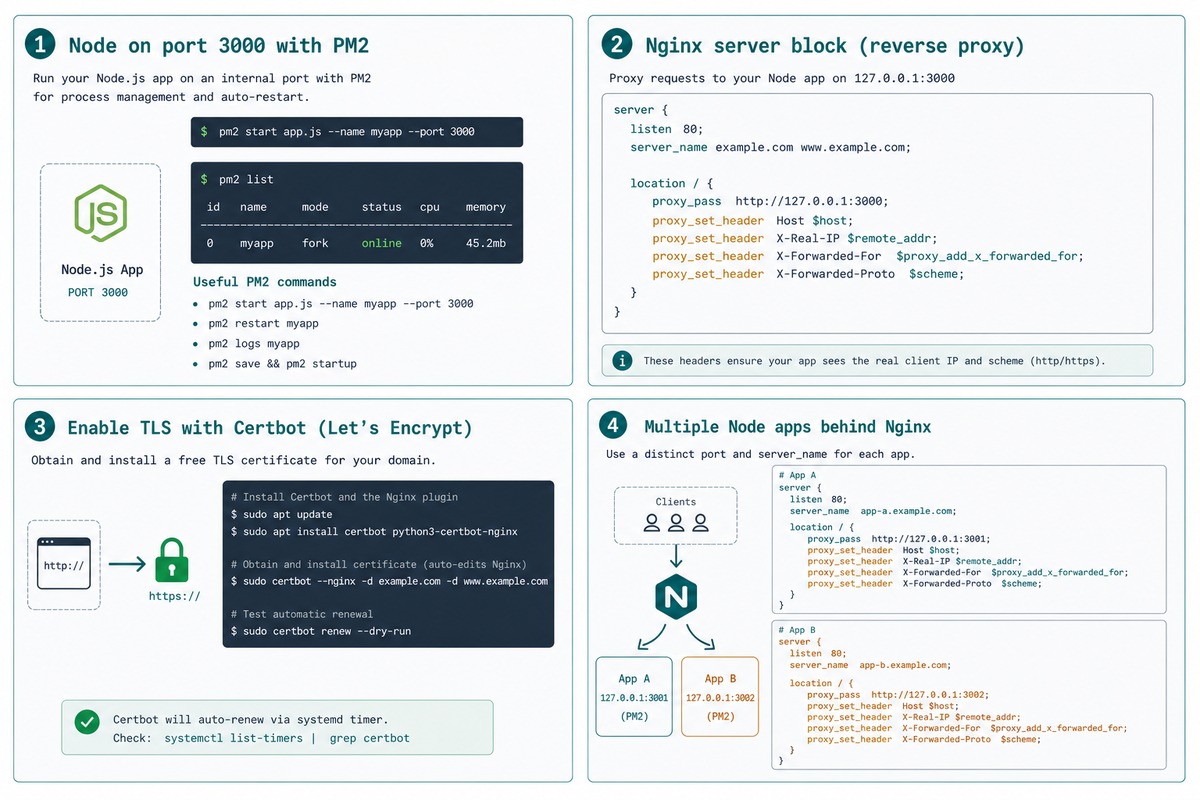Click the green "online" status value
Image resolution: width=1200 pixels, height=800 pixels.
(x=382, y=243)
